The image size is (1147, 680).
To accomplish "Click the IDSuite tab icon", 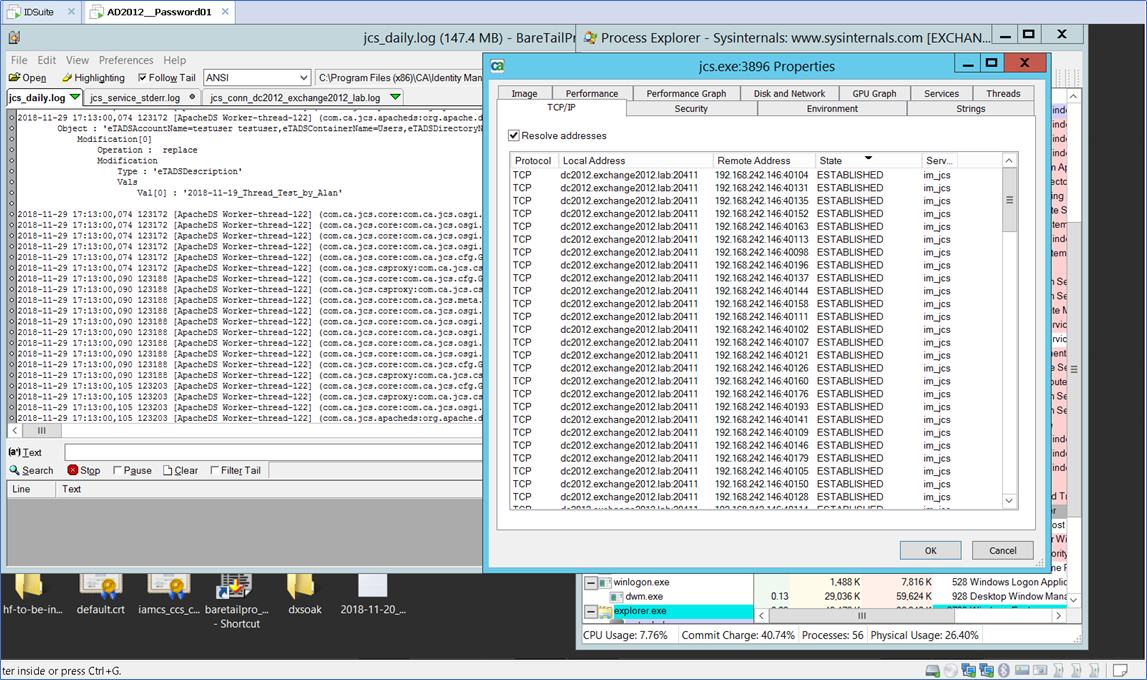I will [x=14, y=12].
